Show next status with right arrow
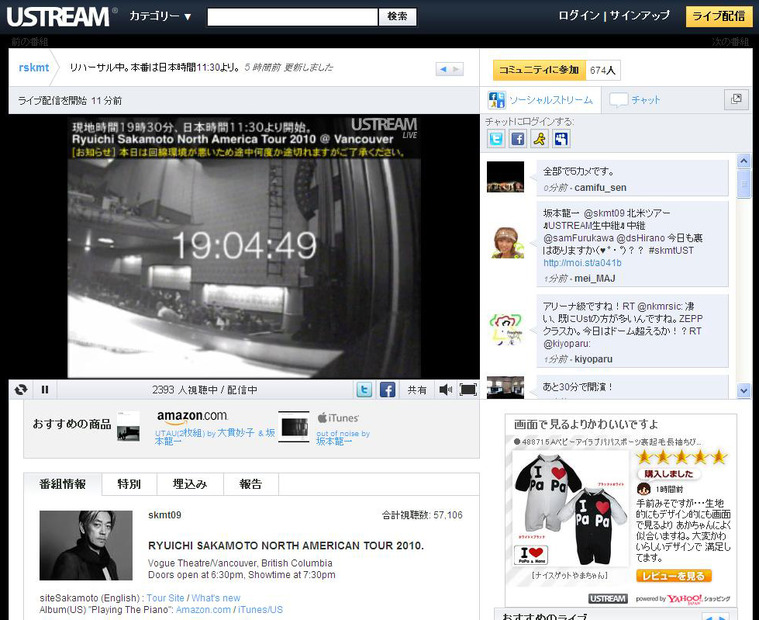 coord(456,69)
